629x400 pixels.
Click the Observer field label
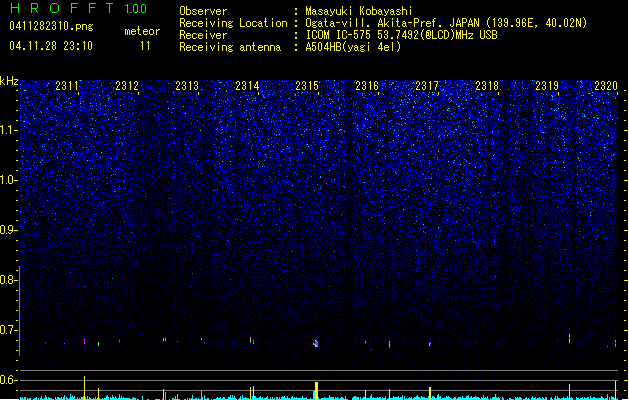[203, 11]
